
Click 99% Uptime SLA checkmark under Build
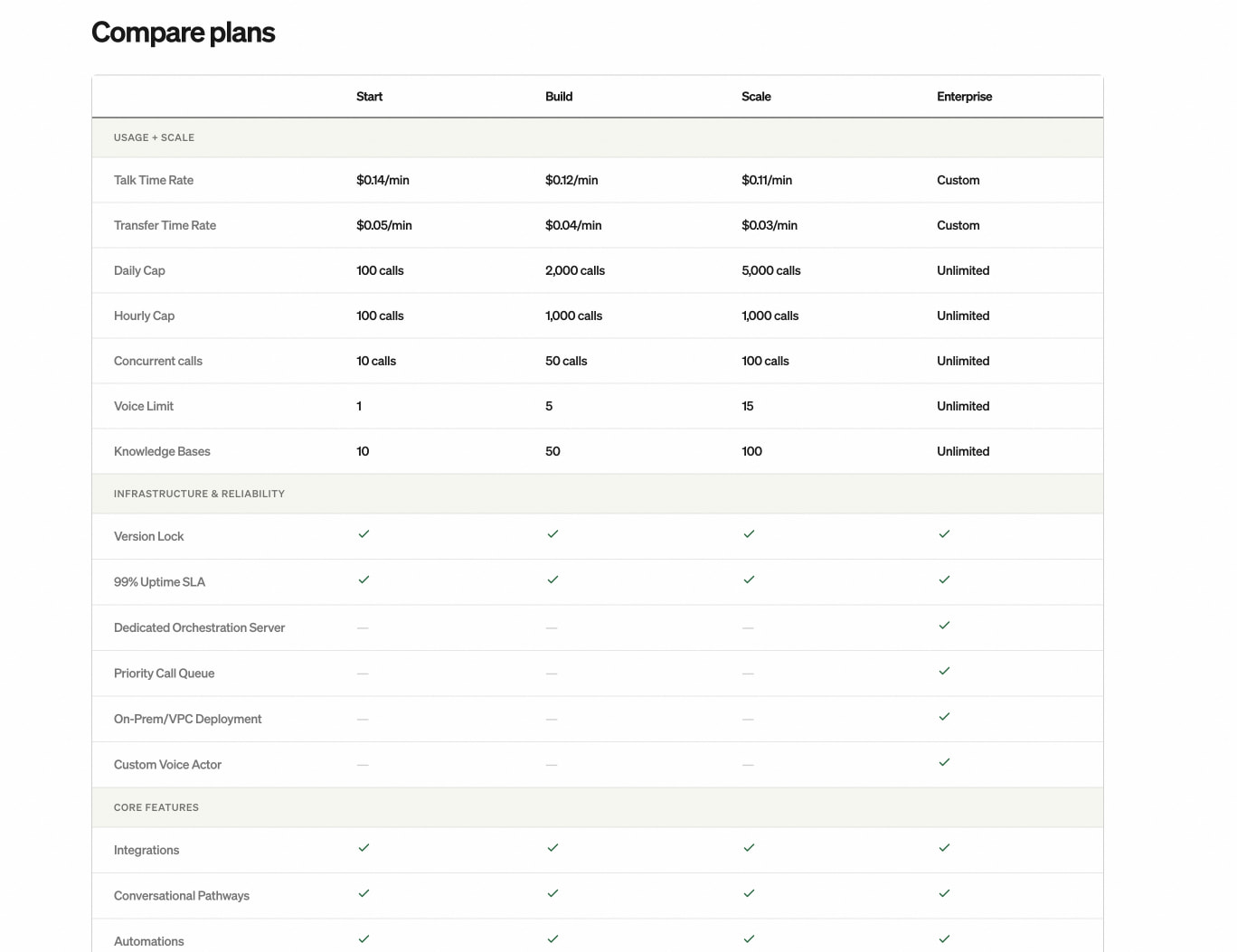click(x=552, y=580)
